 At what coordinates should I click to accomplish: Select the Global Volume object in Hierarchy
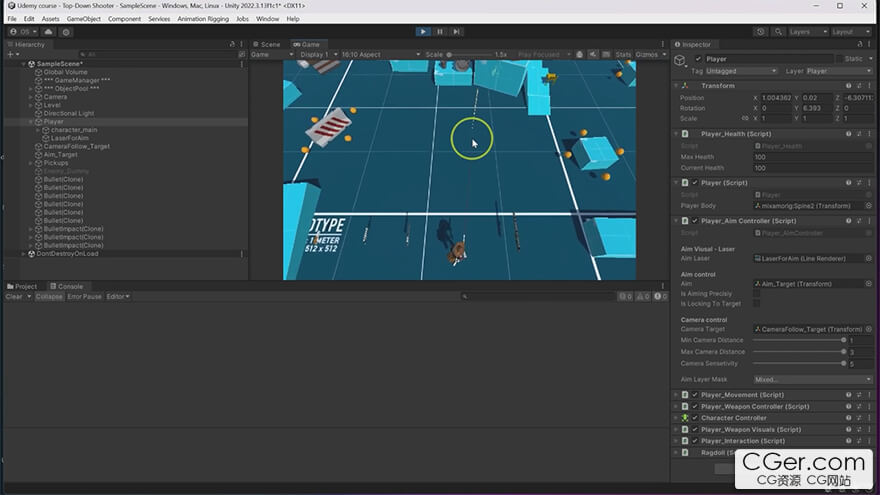(65, 72)
